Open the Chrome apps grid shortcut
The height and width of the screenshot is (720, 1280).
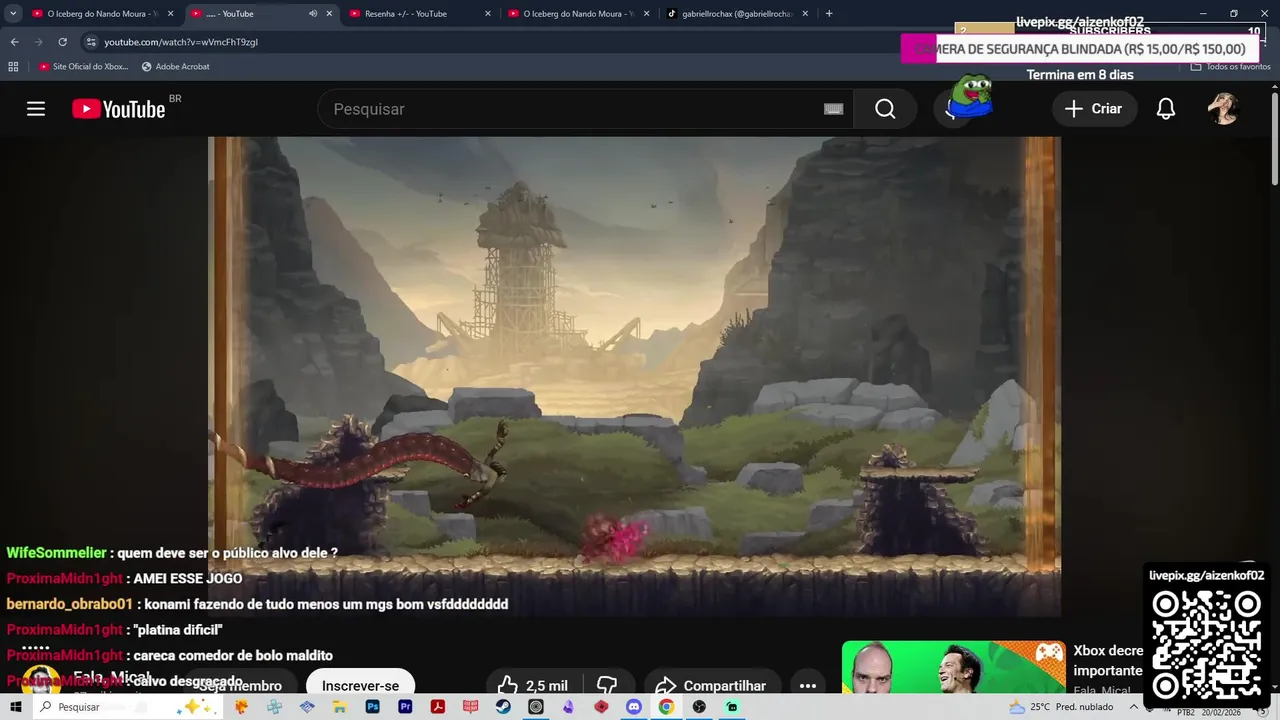pos(13,66)
